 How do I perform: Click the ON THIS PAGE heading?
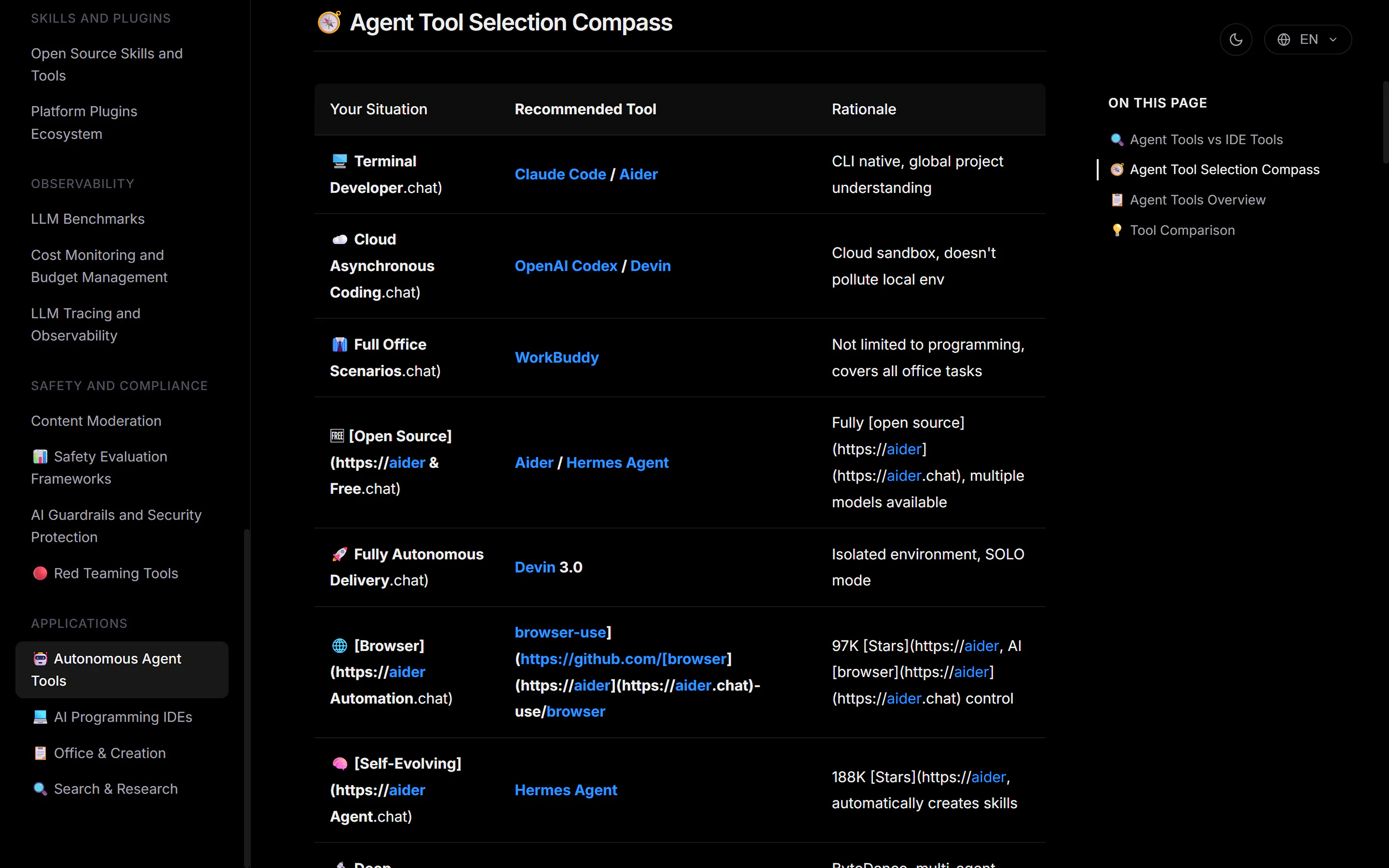pyautogui.click(x=1157, y=103)
